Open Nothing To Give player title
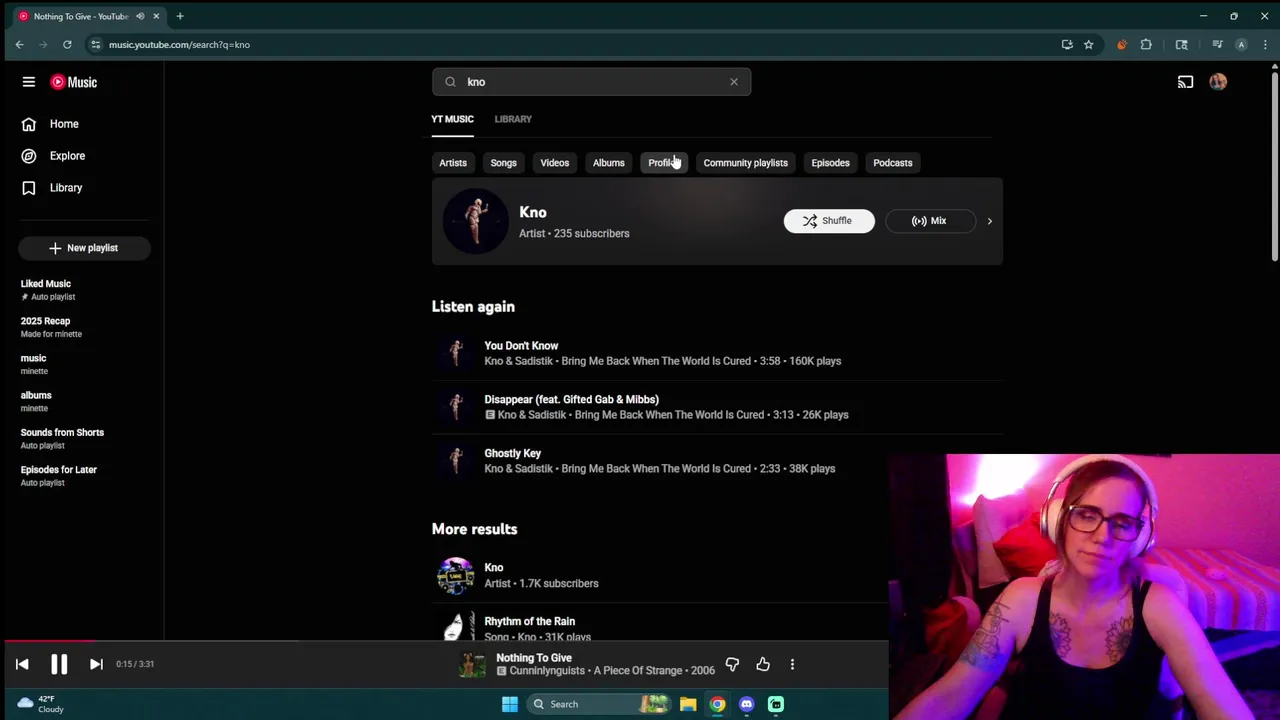The image size is (1280, 720). 534,658
